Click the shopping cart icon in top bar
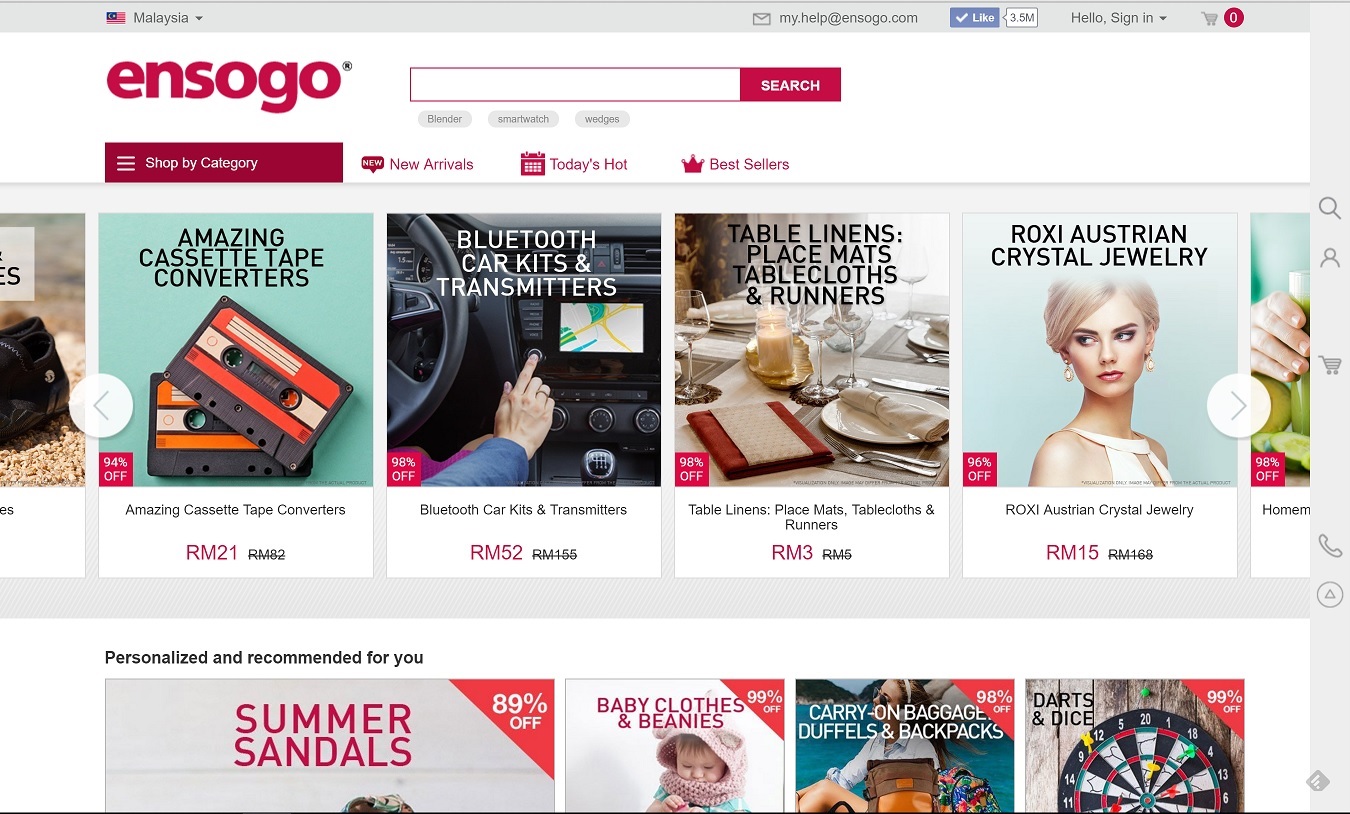Screen dimensions: 1350x814 1209,18
